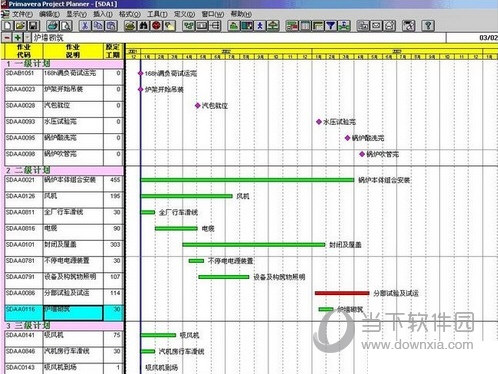498x374 pixels.
Task: Click the red minus button in edit bar
Action: click(x=7, y=38)
